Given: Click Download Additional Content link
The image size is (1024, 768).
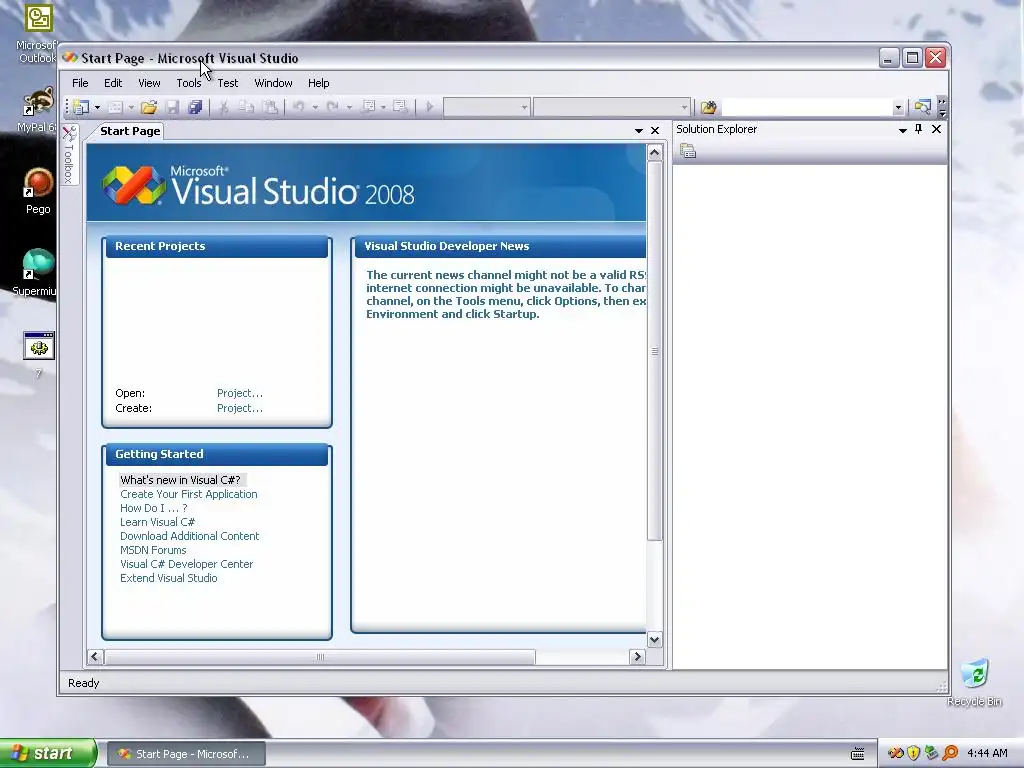Looking at the screenshot, I should click(189, 536).
